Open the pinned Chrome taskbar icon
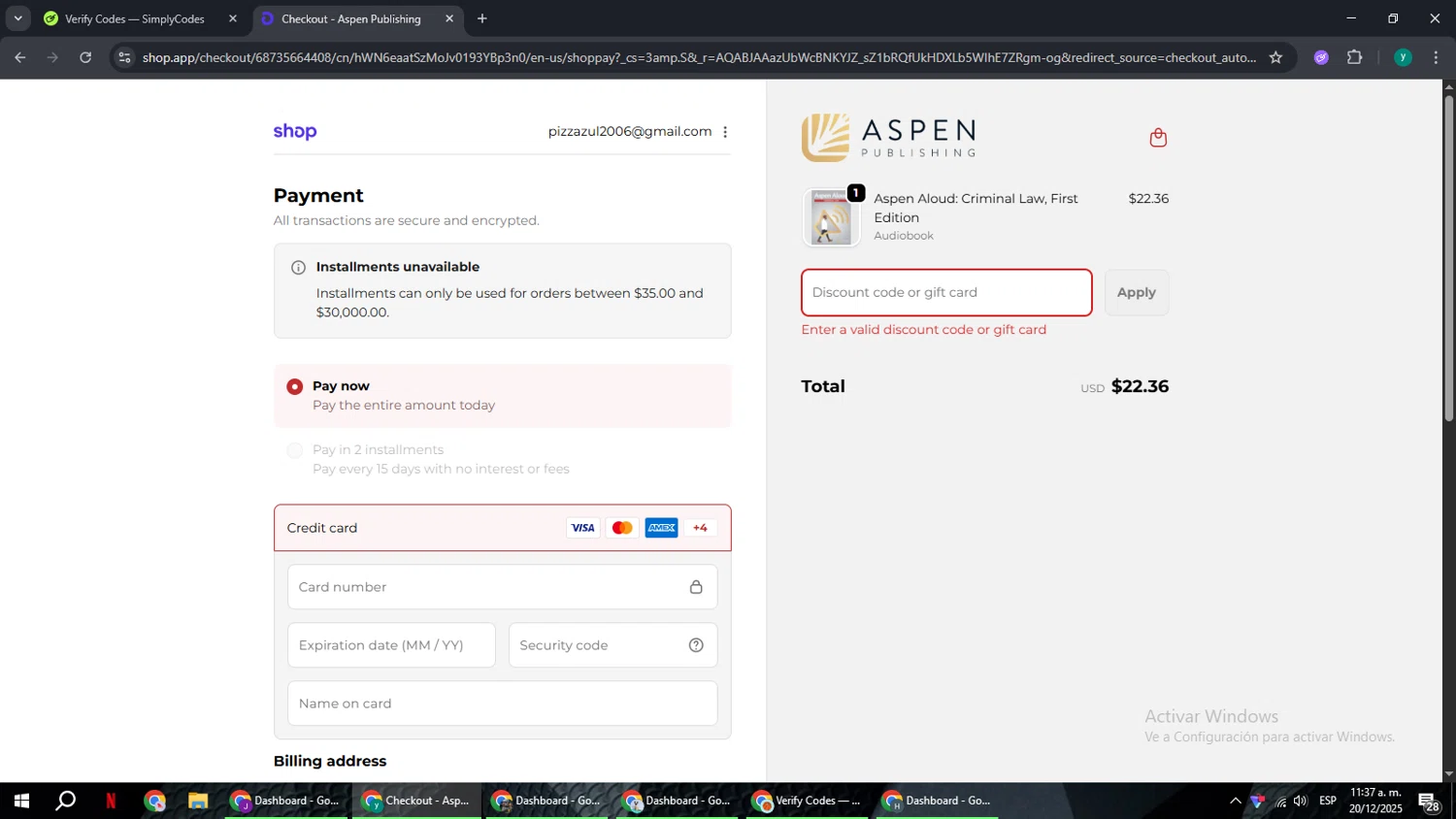 click(155, 802)
